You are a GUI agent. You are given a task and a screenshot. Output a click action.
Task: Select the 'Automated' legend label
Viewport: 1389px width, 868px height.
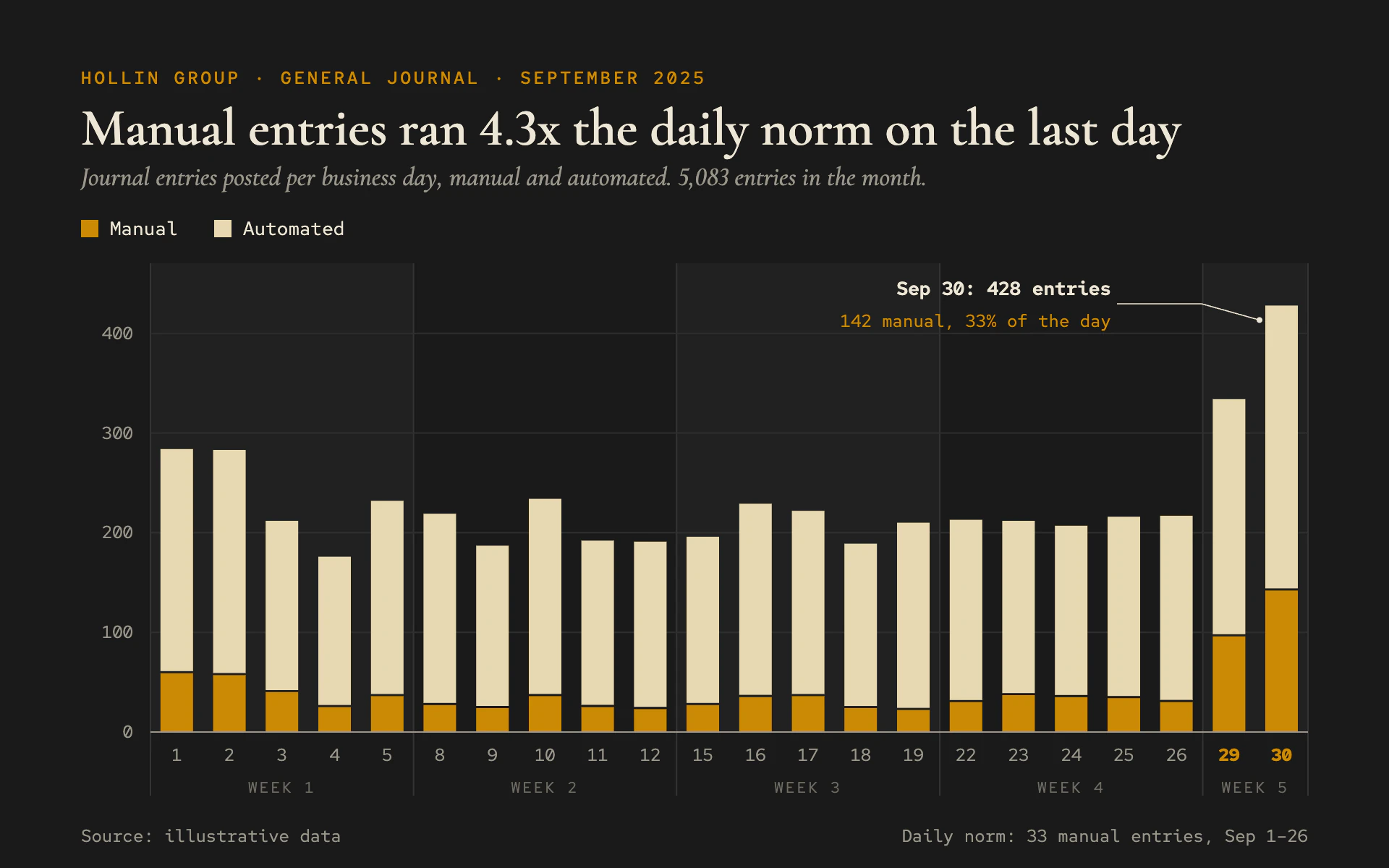(293, 229)
